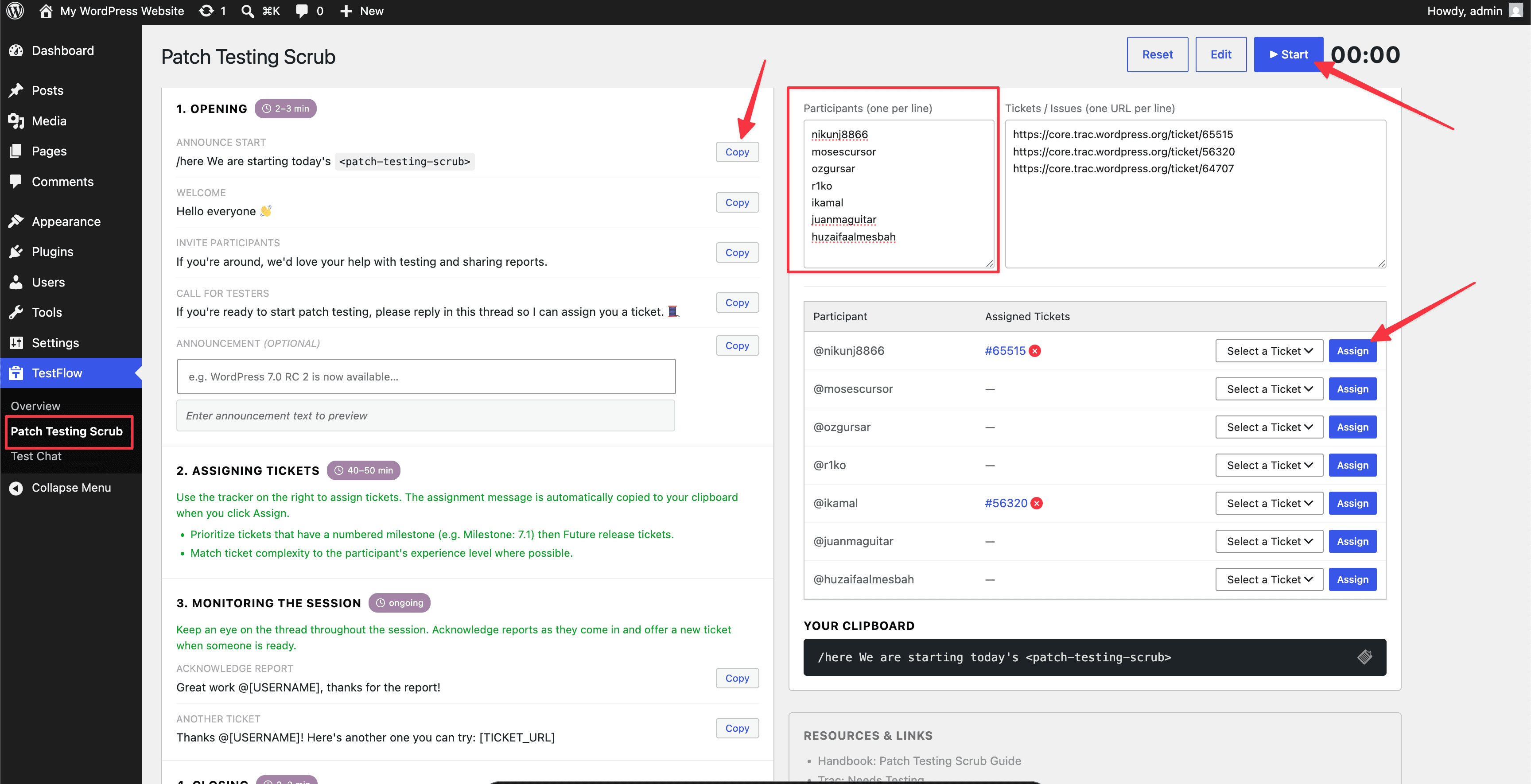The height and width of the screenshot is (784, 1531).
Task: Open ticket dropdown for @juanmaguitar
Action: point(1269,541)
